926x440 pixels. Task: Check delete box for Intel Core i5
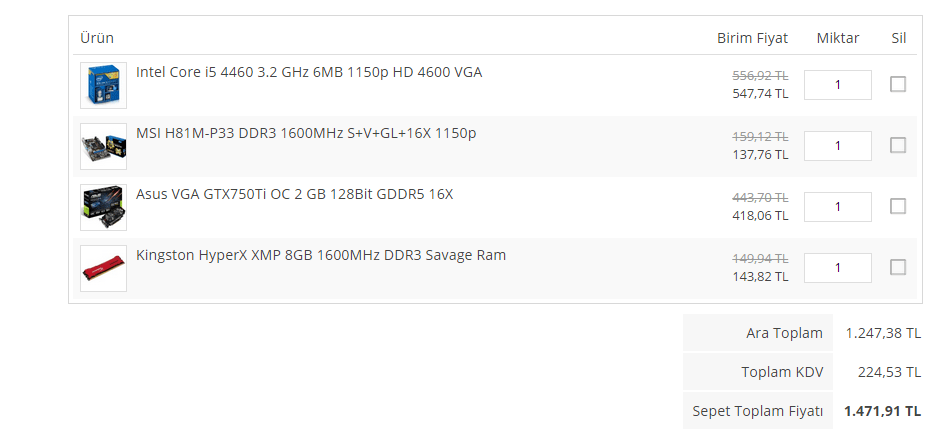coord(898,84)
